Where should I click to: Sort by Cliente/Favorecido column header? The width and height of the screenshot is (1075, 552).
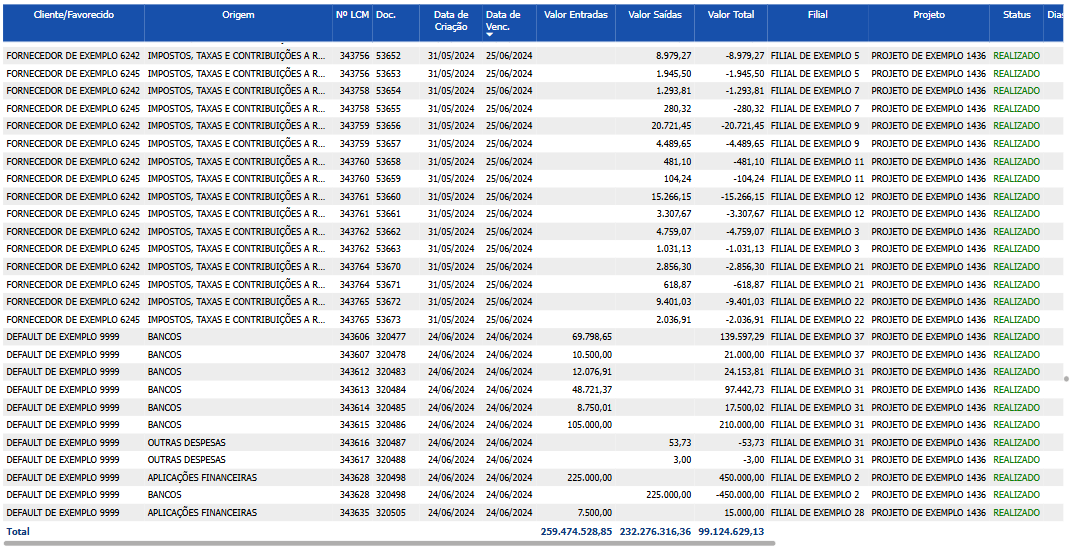pyautogui.click(x=73, y=15)
